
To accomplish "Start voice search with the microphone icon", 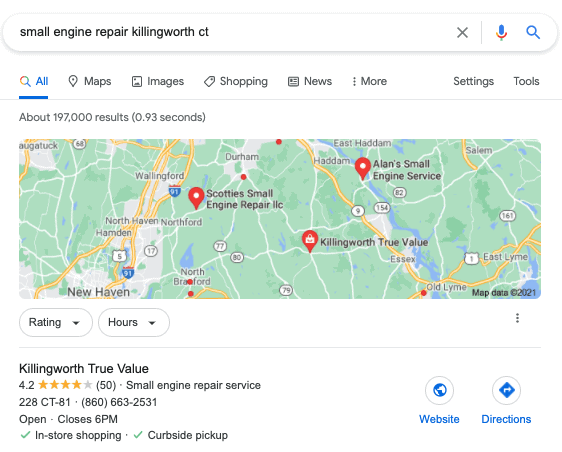I will point(501,33).
